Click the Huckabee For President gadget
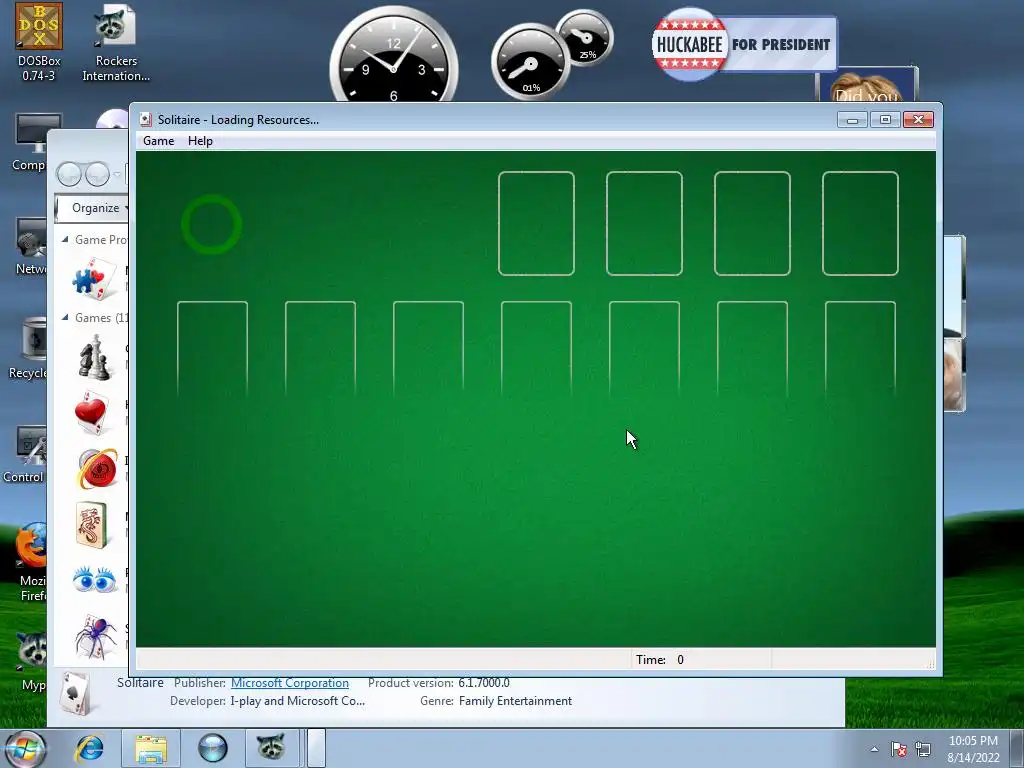The width and height of the screenshot is (1024, 768). tap(744, 44)
